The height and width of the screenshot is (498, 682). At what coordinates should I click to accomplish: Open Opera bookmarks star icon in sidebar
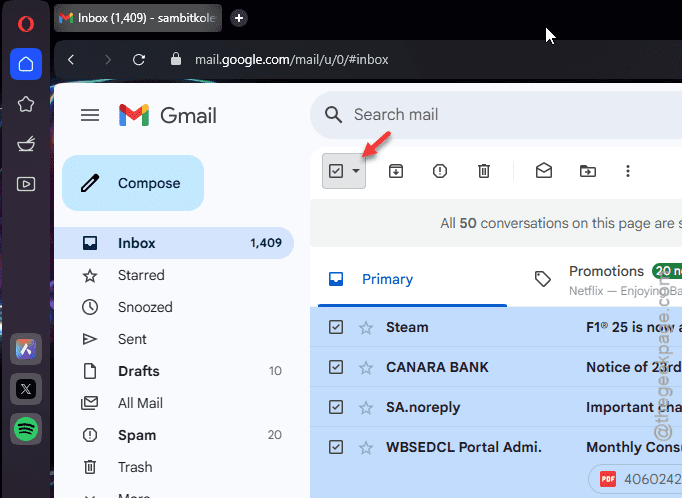(x=26, y=104)
